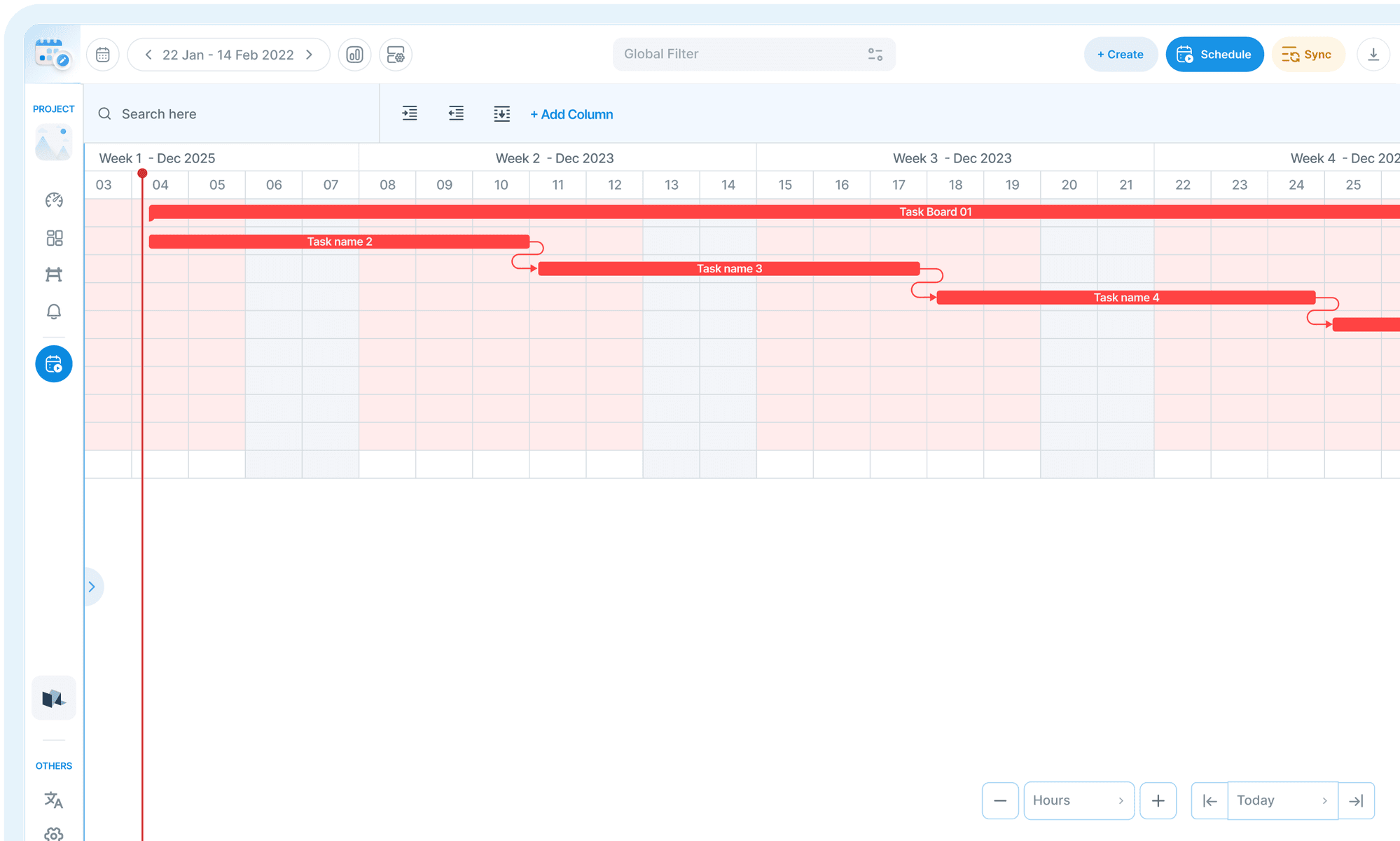This screenshot has width=1400, height=841.
Task: Zoom in with the plus button
Action: coord(1158,800)
